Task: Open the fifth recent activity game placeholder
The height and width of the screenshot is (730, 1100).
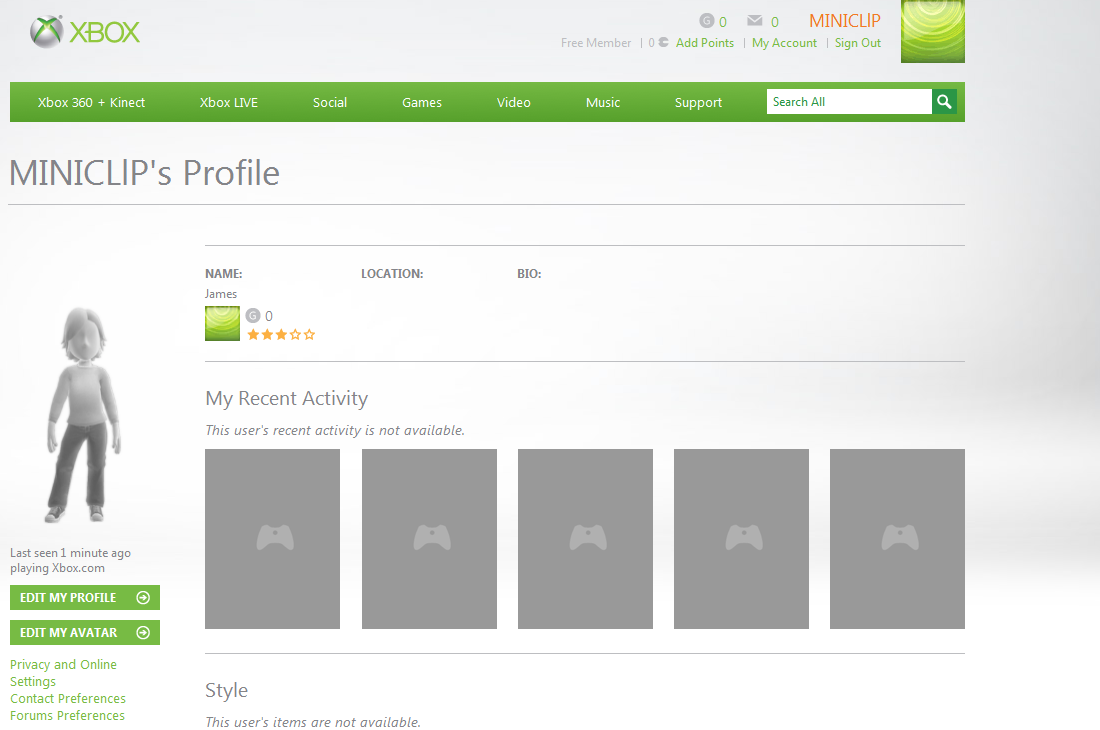Action: (x=897, y=539)
